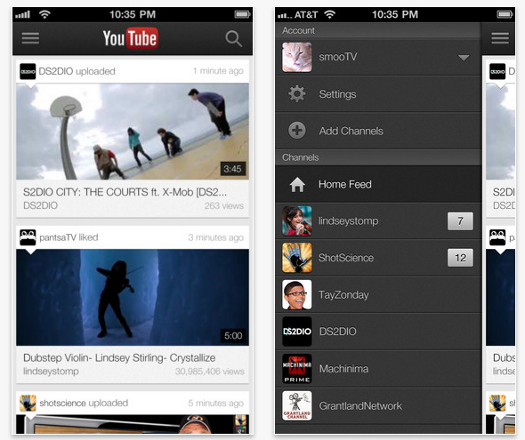Tap battery icon in AT&T status bar
Image resolution: width=525 pixels, height=440 pixels.
pyautogui.click(x=505, y=14)
